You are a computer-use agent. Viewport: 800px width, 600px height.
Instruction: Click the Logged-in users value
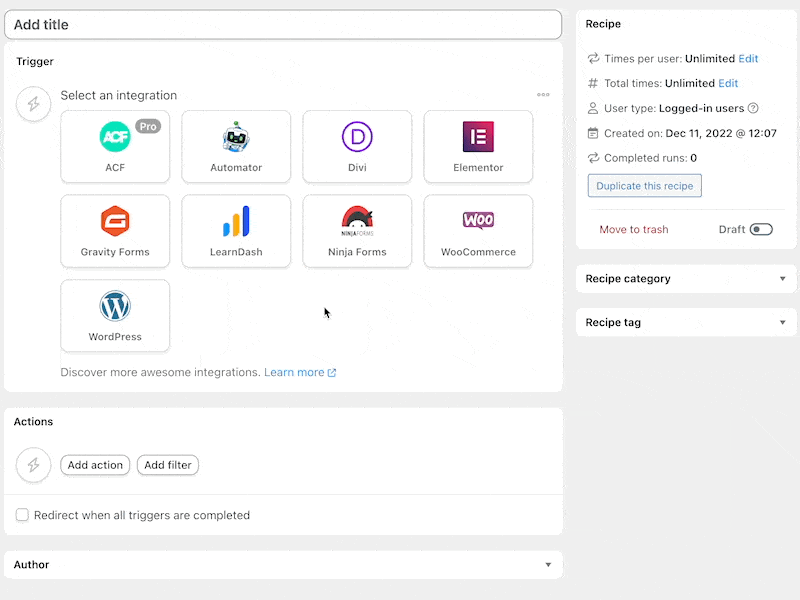(x=702, y=108)
